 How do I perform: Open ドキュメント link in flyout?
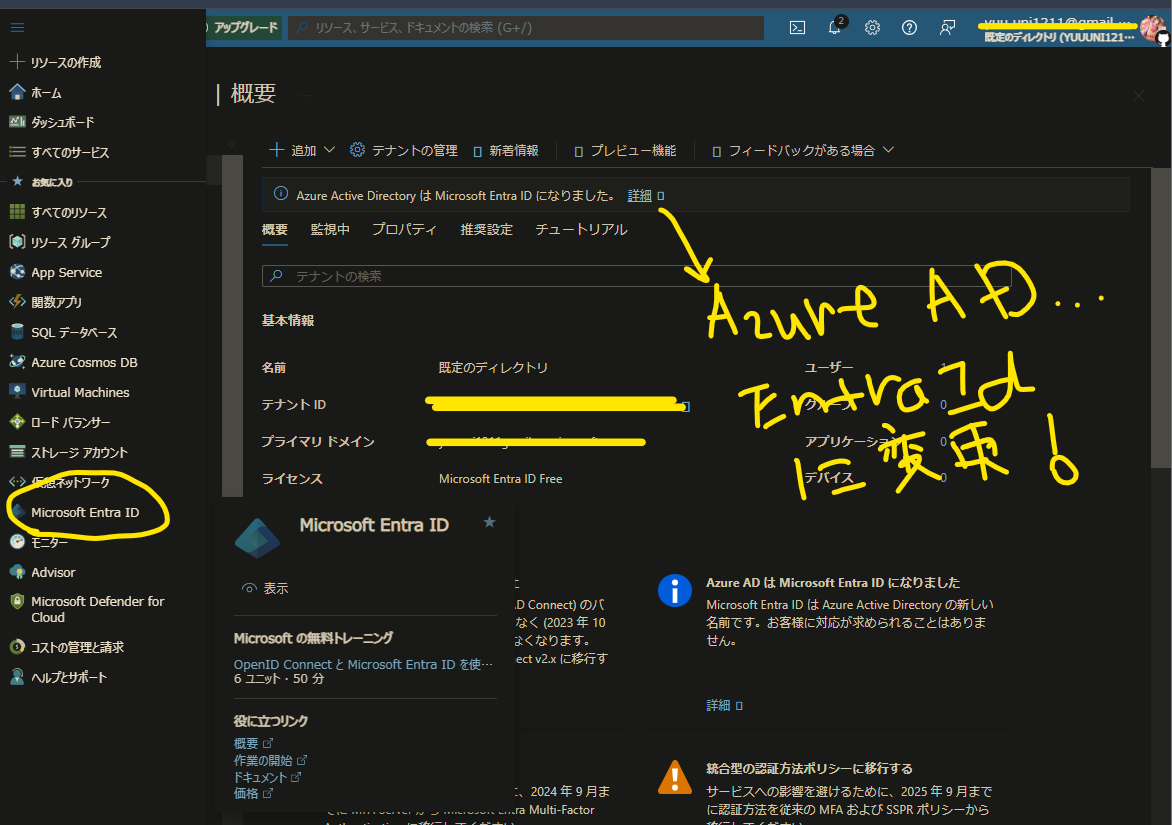coord(260,777)
